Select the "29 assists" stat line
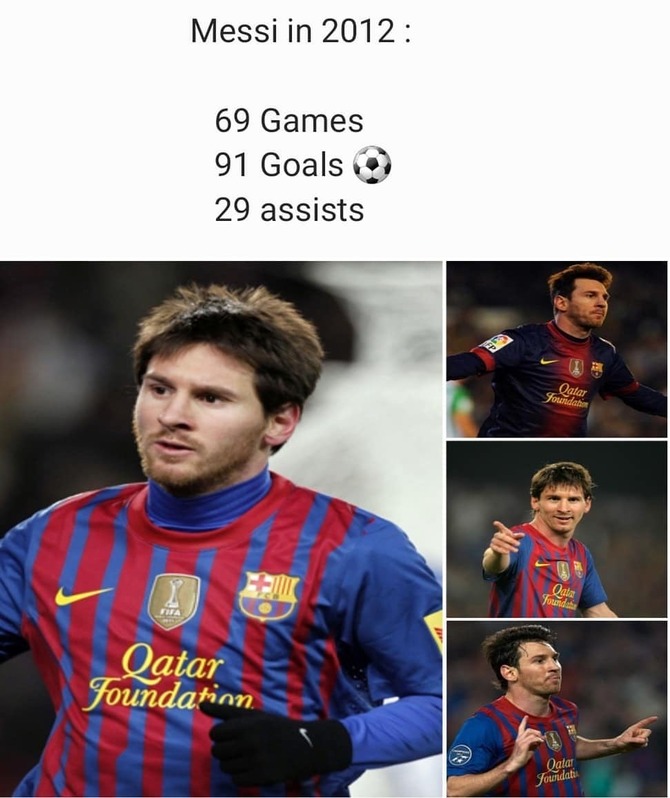Image resolution: width=670 pixels, height=798 pixels. tap(289, 210)
